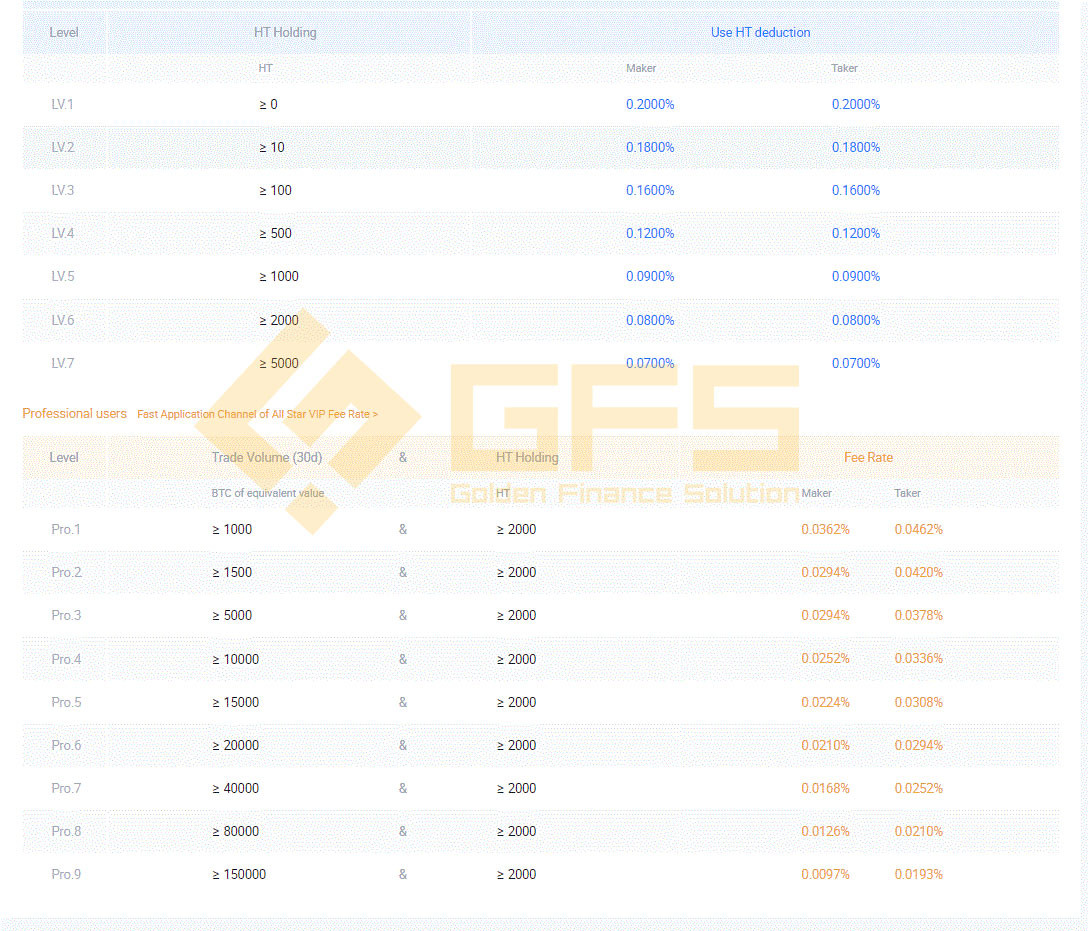Click the Pro.9 level label
Screen dimensions: 1089x931
click(x=66, y=874)
